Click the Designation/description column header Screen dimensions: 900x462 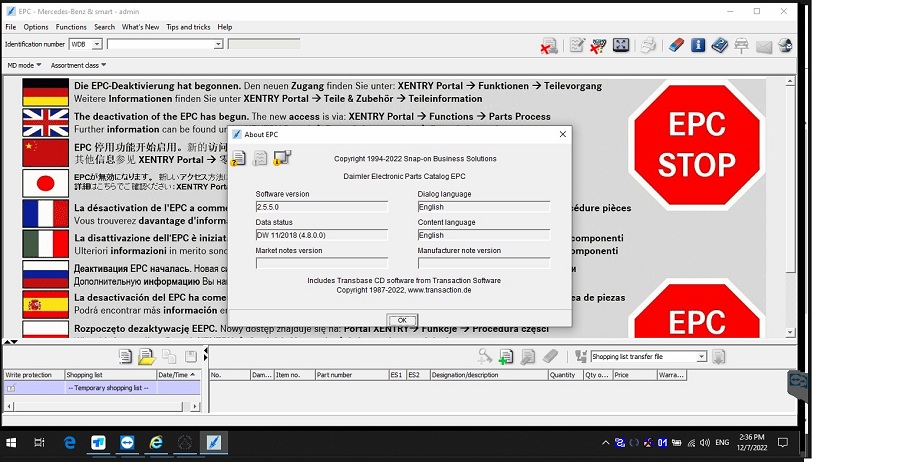pyautogui.click(x=488, y=375)
